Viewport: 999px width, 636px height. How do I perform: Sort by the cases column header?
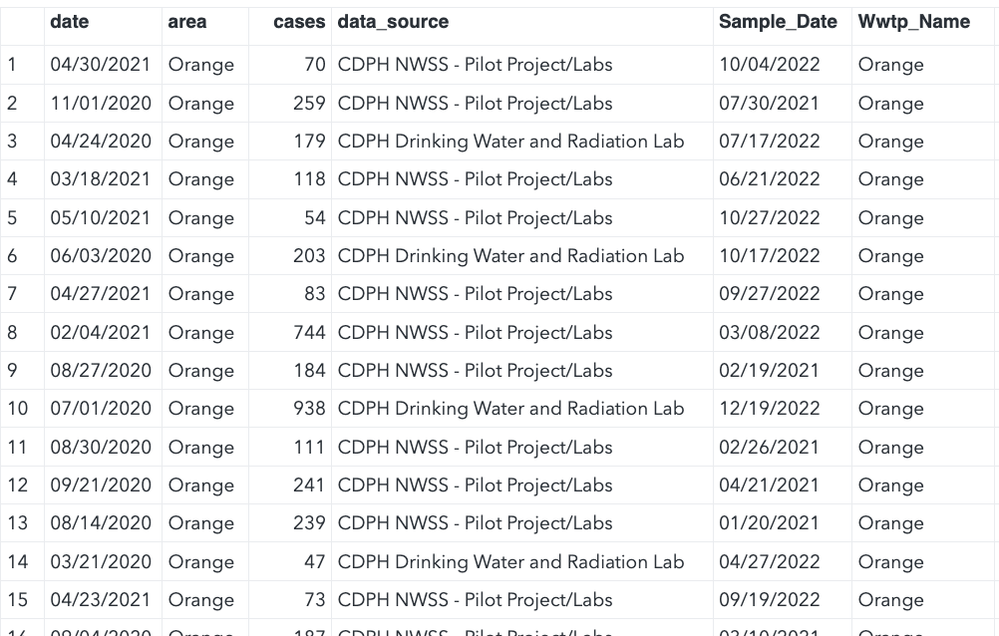coord(299,22)
